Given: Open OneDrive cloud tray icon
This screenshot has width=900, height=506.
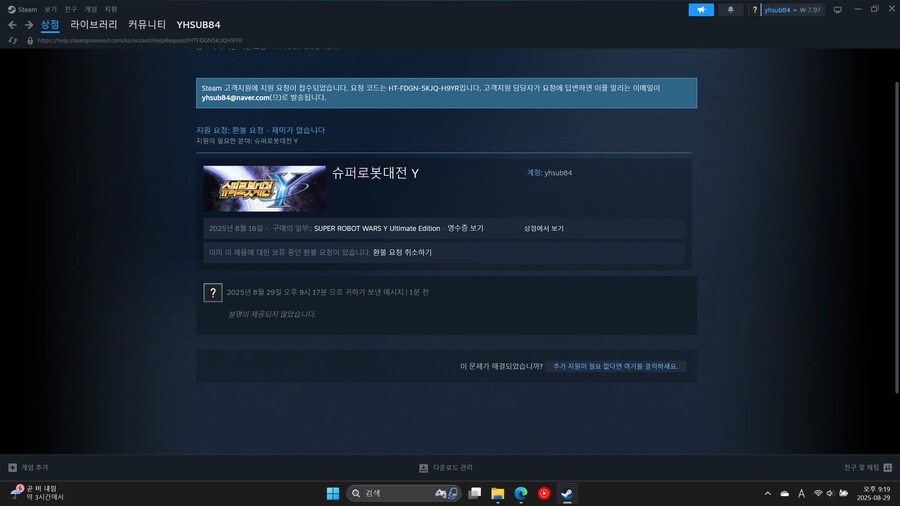Looking at the screenshot, I should [784, 493].
